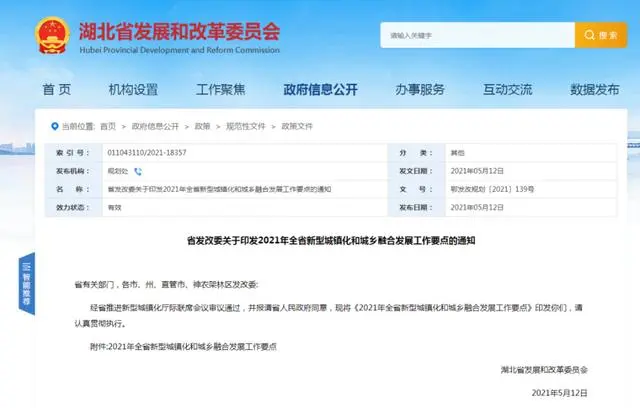Select the 政府信息公开 navigation tab

coord(320,89)
